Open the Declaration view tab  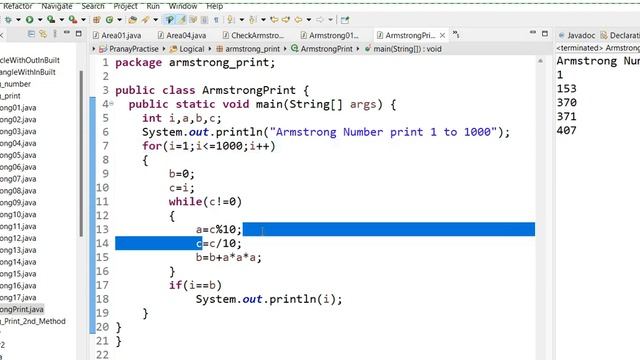[x=620, y=36]
